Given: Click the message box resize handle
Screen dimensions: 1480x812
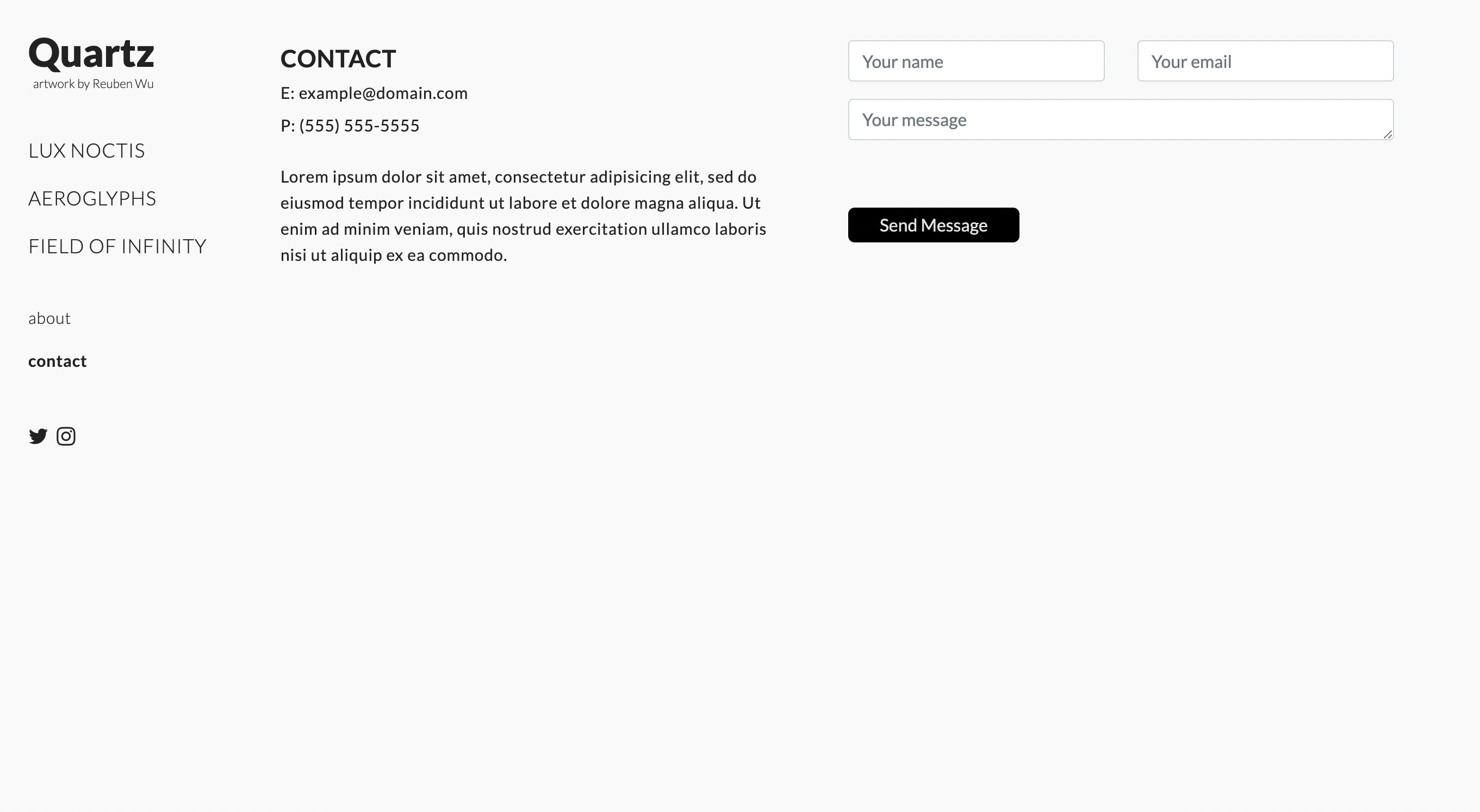Looking at the screenshot, I should (x=1388, y=134).
